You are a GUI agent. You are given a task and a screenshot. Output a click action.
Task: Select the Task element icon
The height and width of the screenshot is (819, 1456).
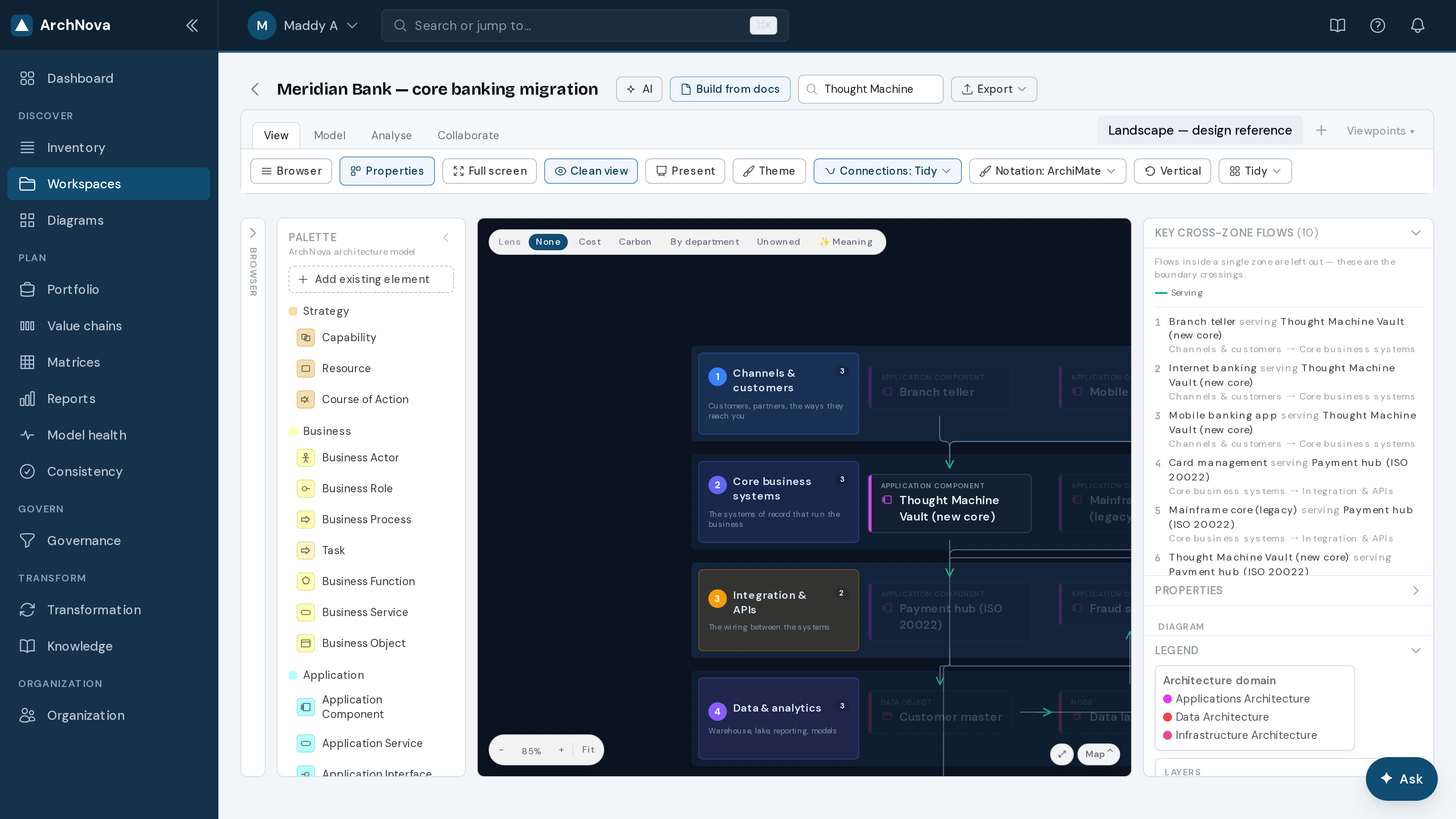click(x=306, y=551)
